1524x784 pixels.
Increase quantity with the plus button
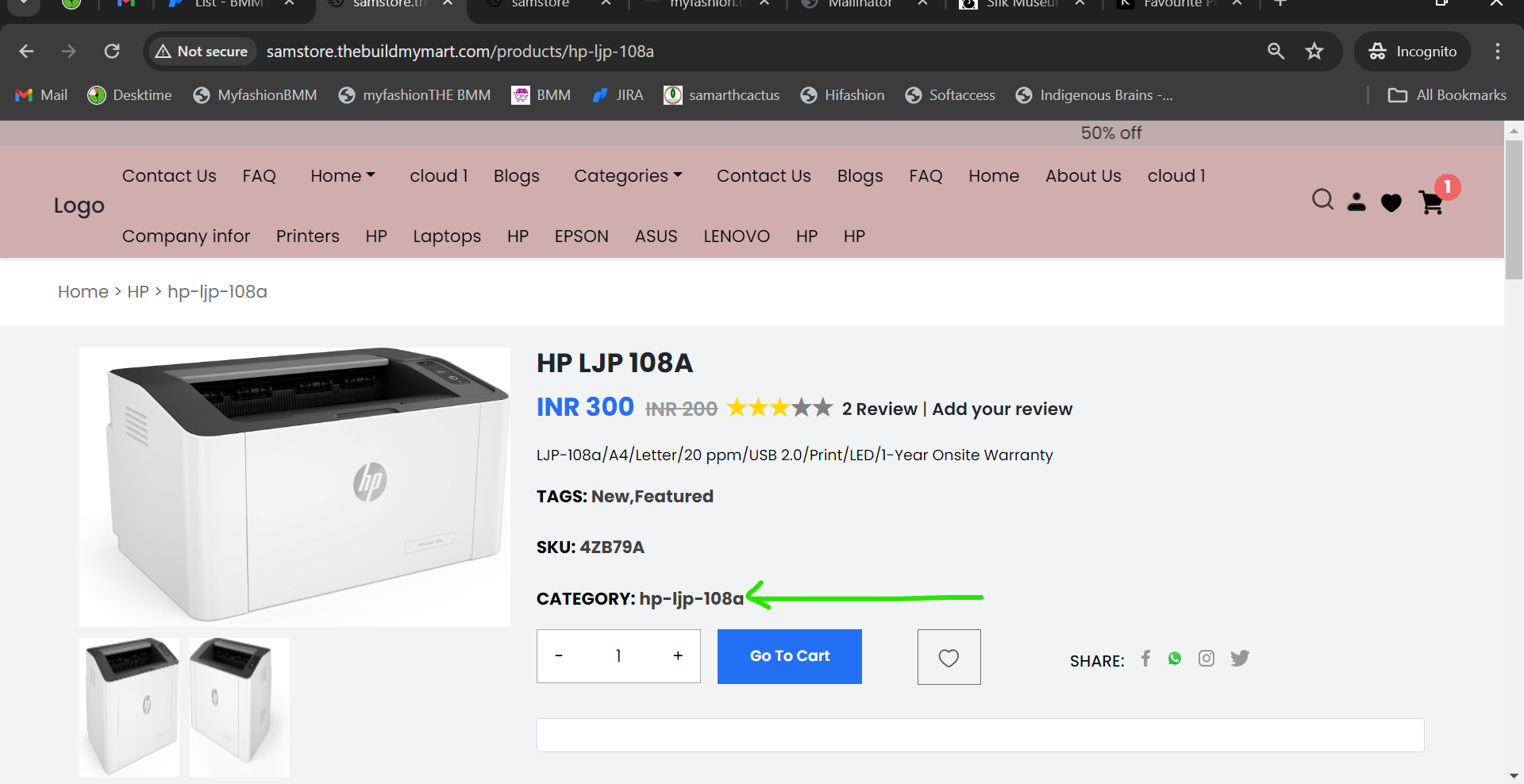coord(678,656)
